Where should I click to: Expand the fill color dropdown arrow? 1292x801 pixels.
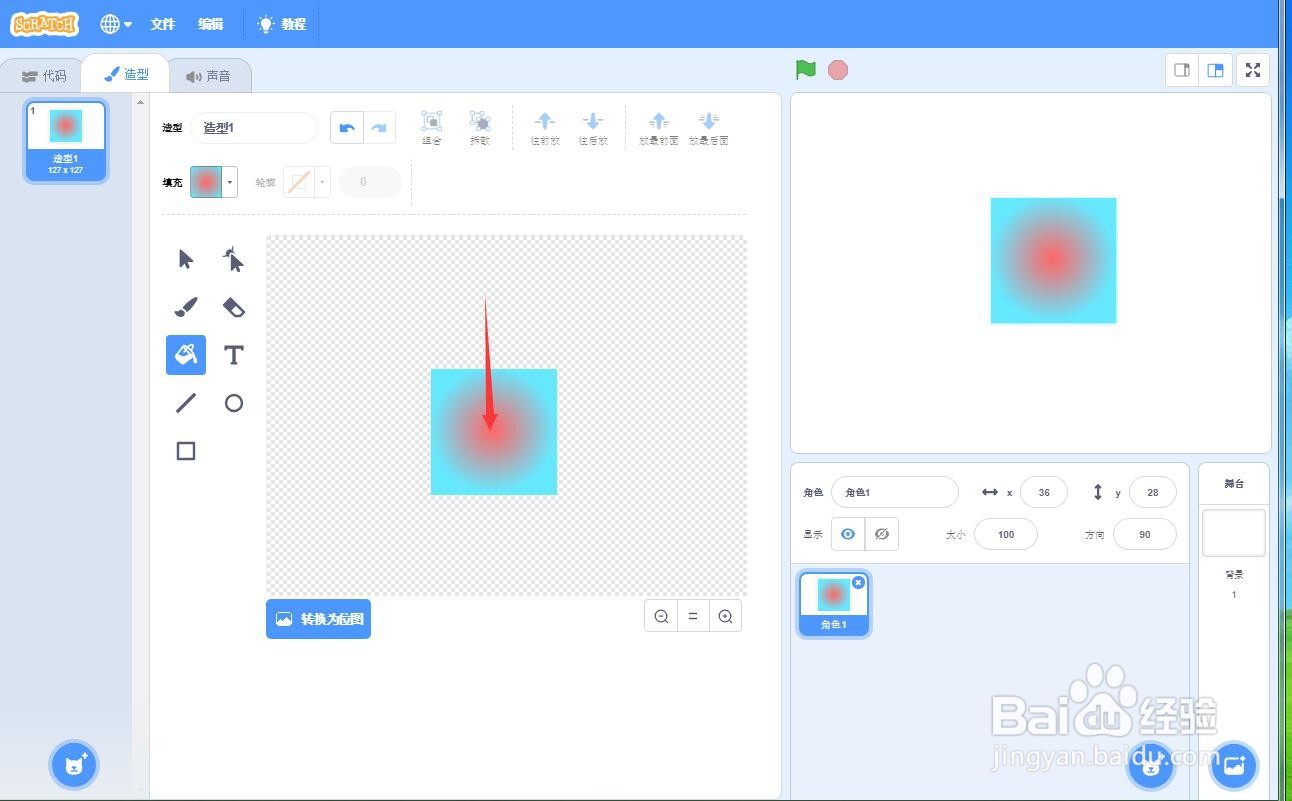point(230,182)
